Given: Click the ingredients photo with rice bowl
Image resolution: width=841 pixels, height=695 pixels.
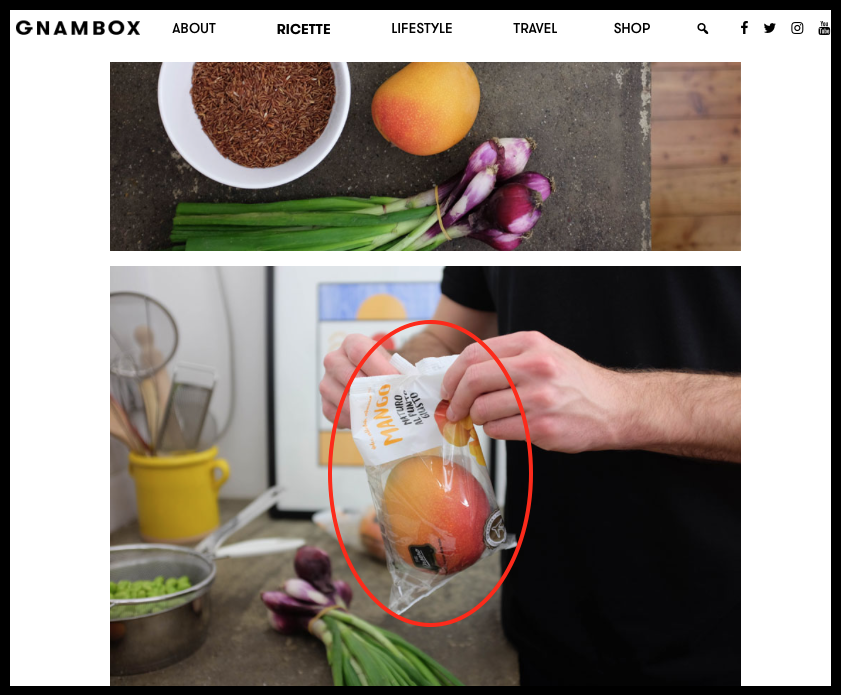Looking at the screenshot, I should [x=425, y=156].
